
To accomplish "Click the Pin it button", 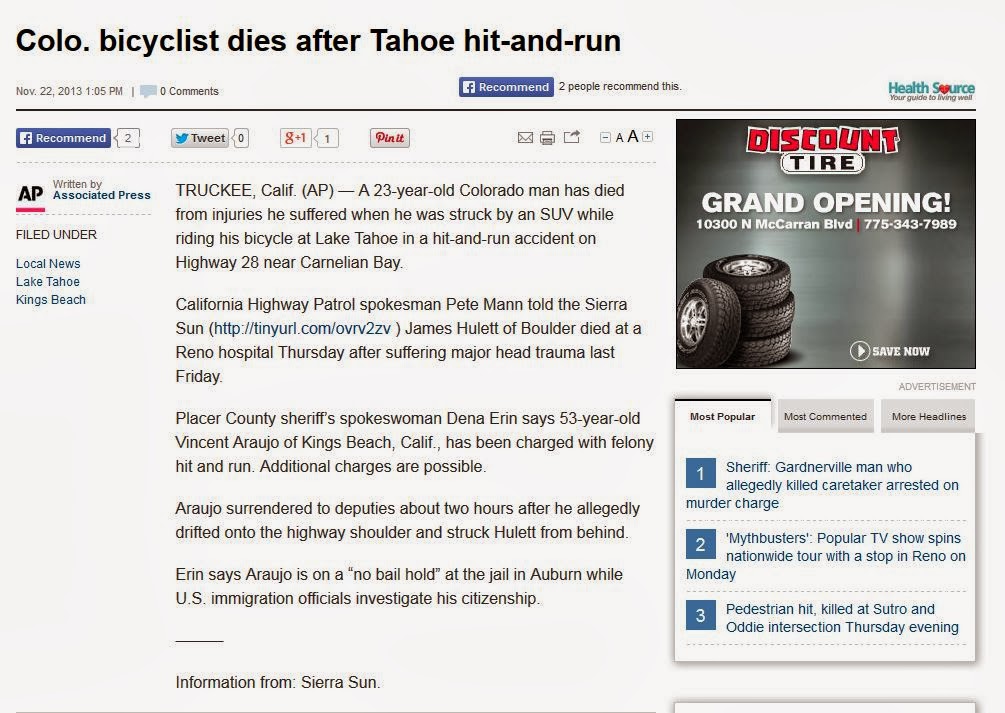I will click(x=390, y=138).
